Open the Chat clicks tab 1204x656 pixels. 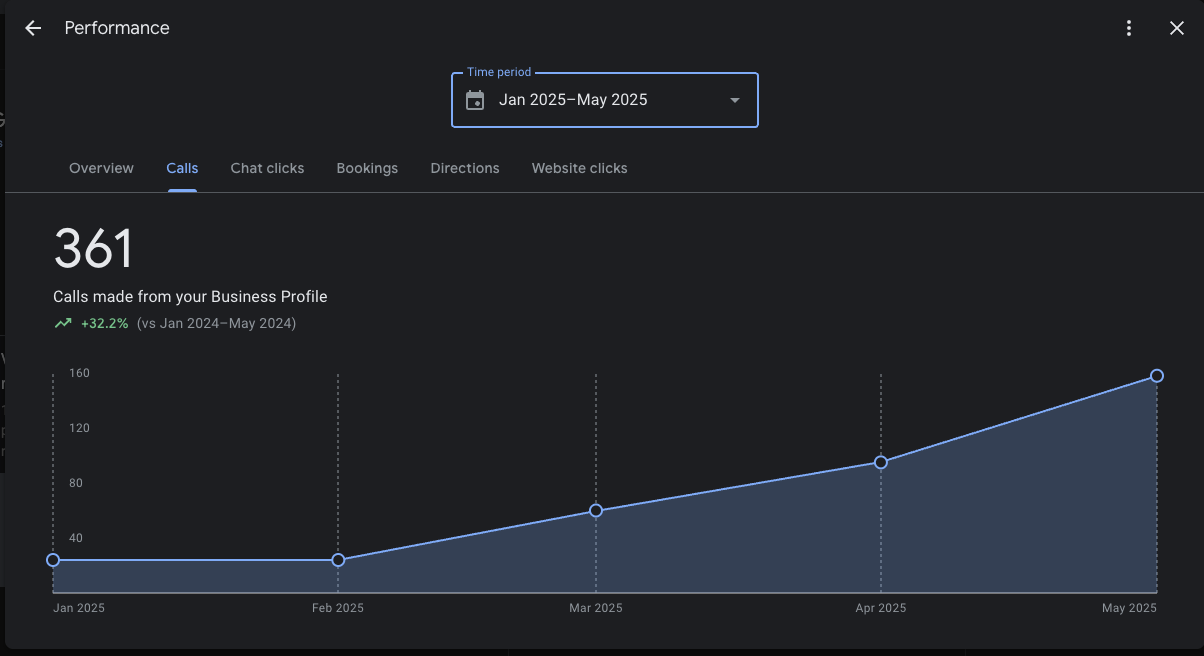(267, 168)
